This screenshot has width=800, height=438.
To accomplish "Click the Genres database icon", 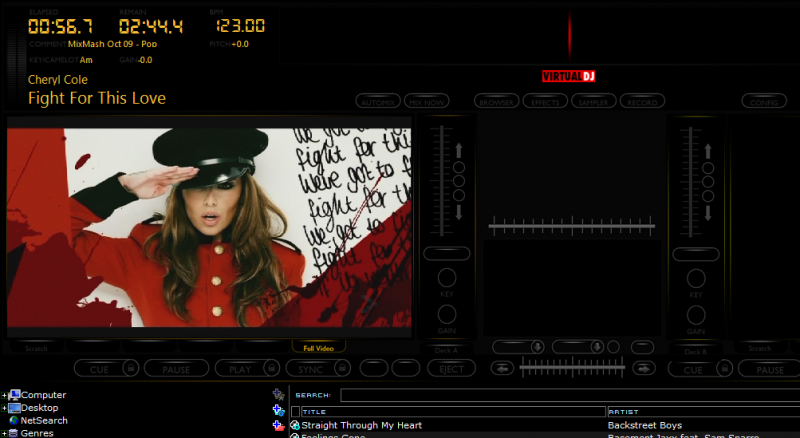I will [x=14, y=433].
